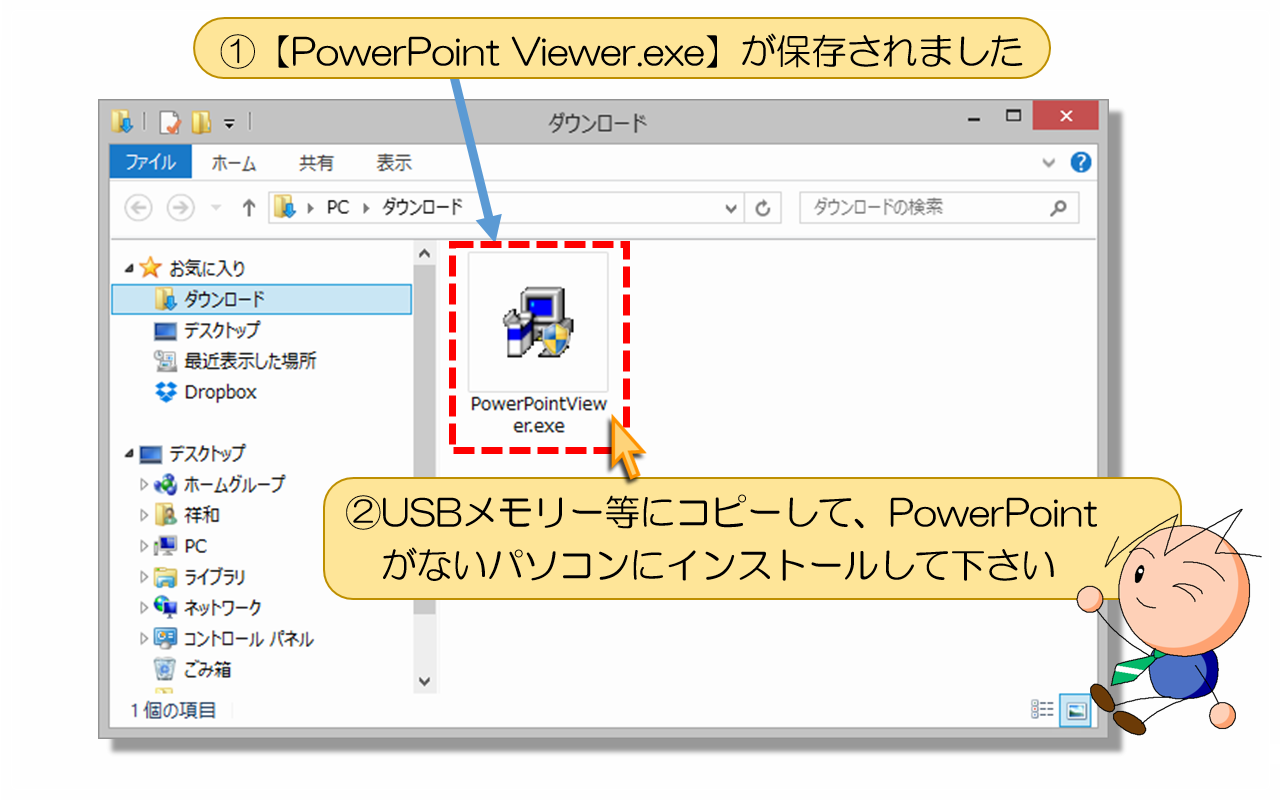Click the ライブラリ folder icon in tree

[166, 577]
